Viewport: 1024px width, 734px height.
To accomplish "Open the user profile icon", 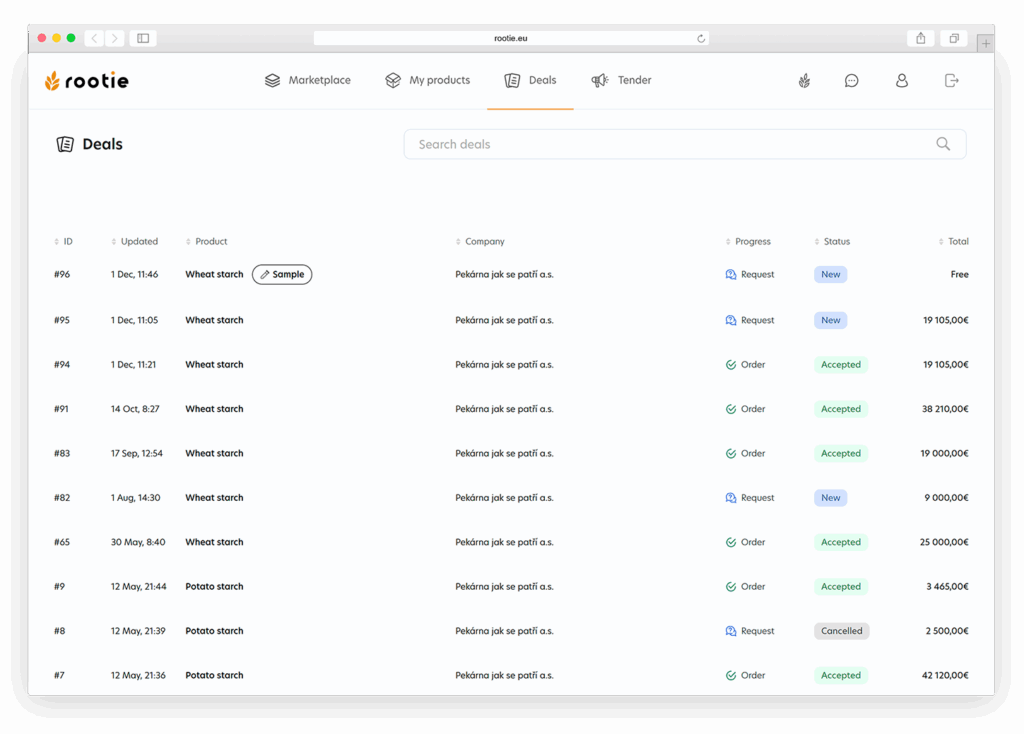I will click(x=902, y=81).
